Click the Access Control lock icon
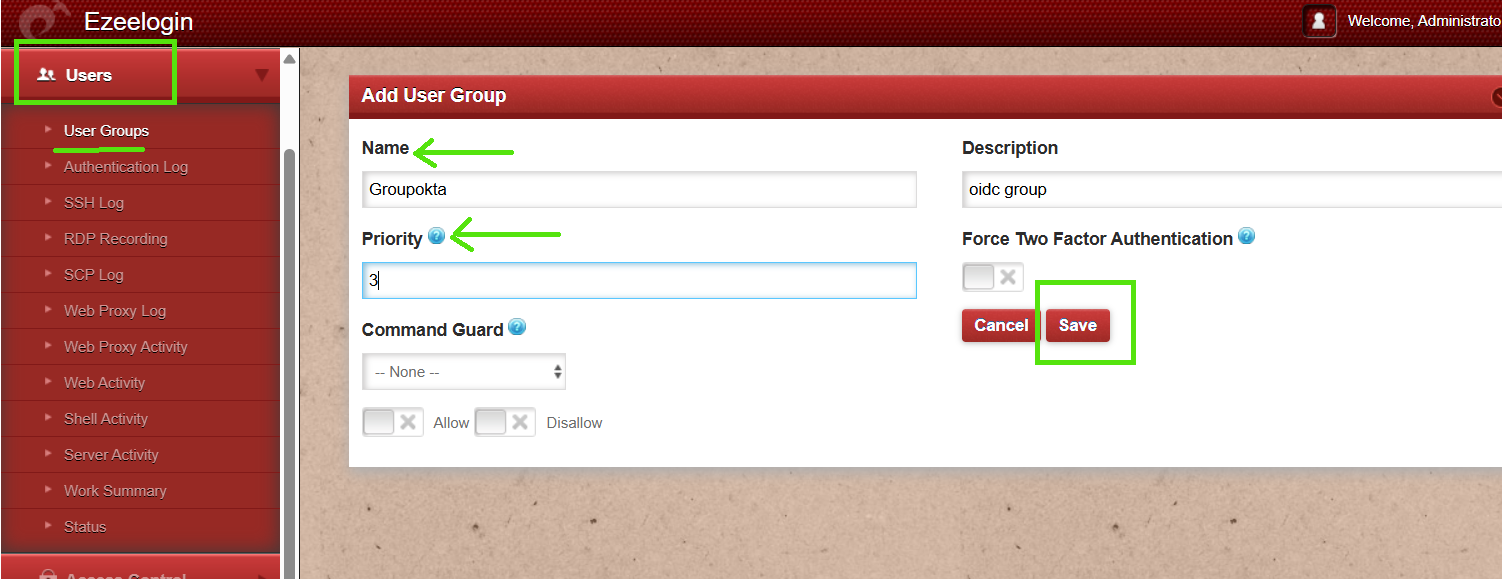 pyautogui.click(x=47, y=575)
